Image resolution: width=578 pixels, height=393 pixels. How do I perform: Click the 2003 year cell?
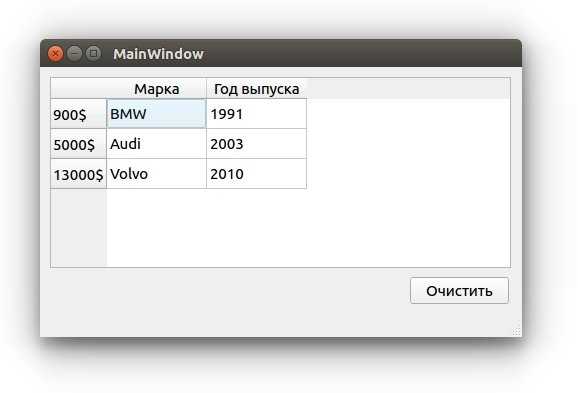pyautogui.click(x=257, y=144)
